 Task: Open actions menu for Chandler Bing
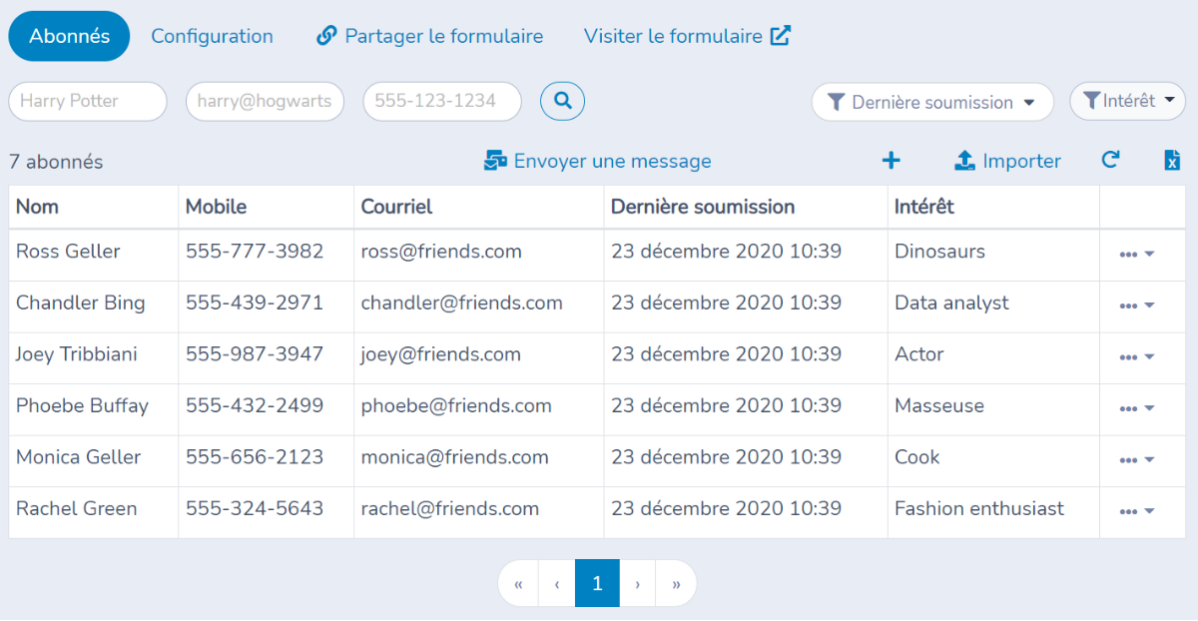pos(1137,305)
